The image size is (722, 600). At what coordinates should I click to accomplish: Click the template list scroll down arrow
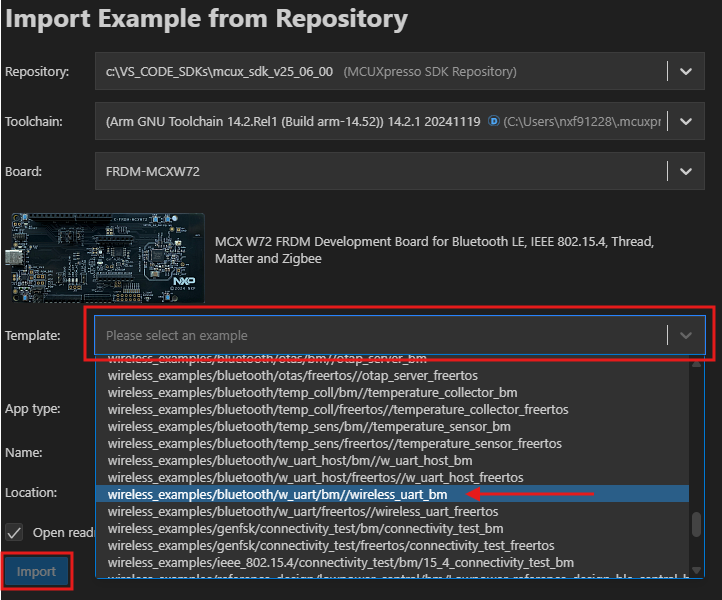point(696,571)
